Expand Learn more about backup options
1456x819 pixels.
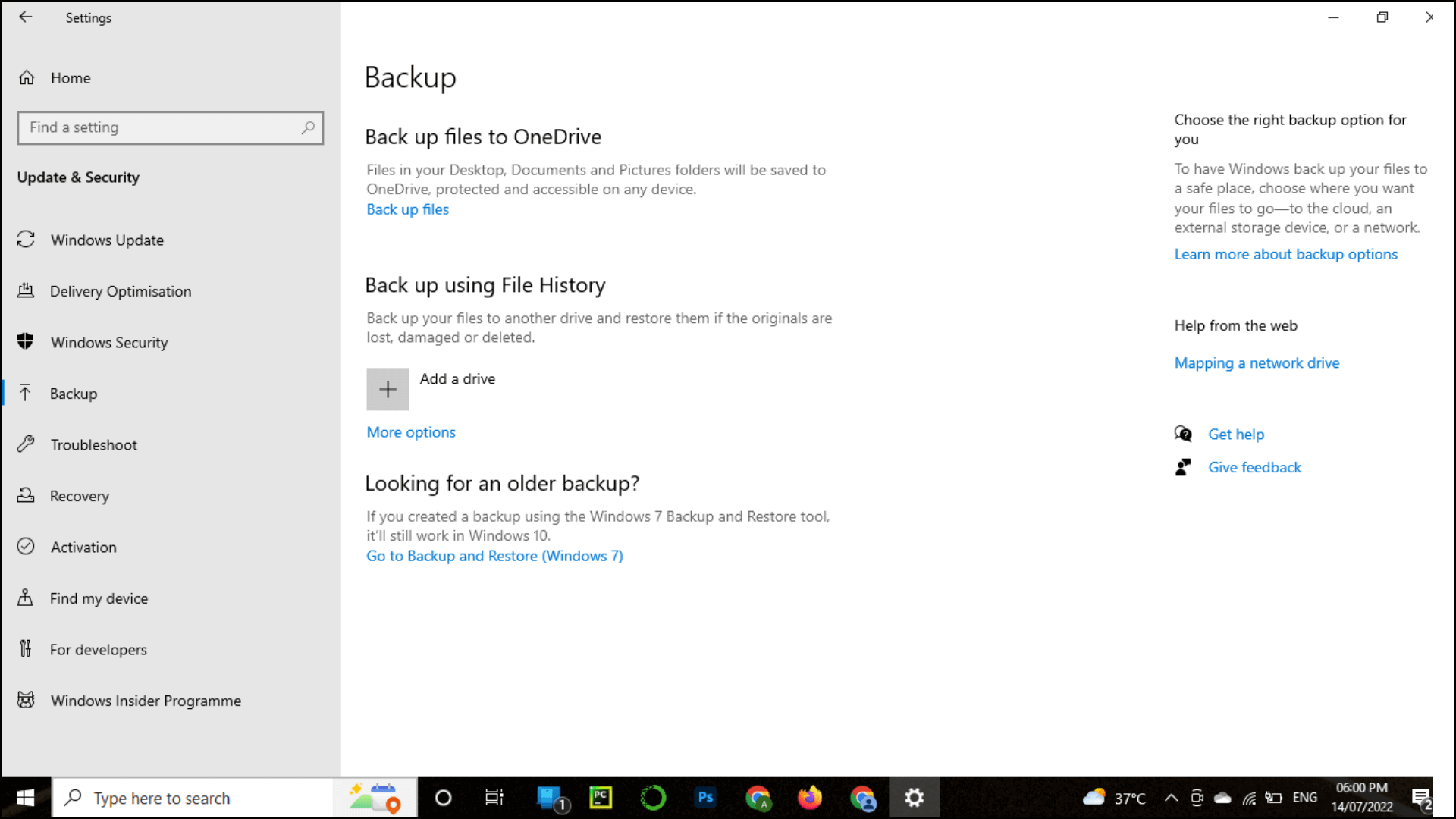pyautogui.click(x=1285, y=254)
